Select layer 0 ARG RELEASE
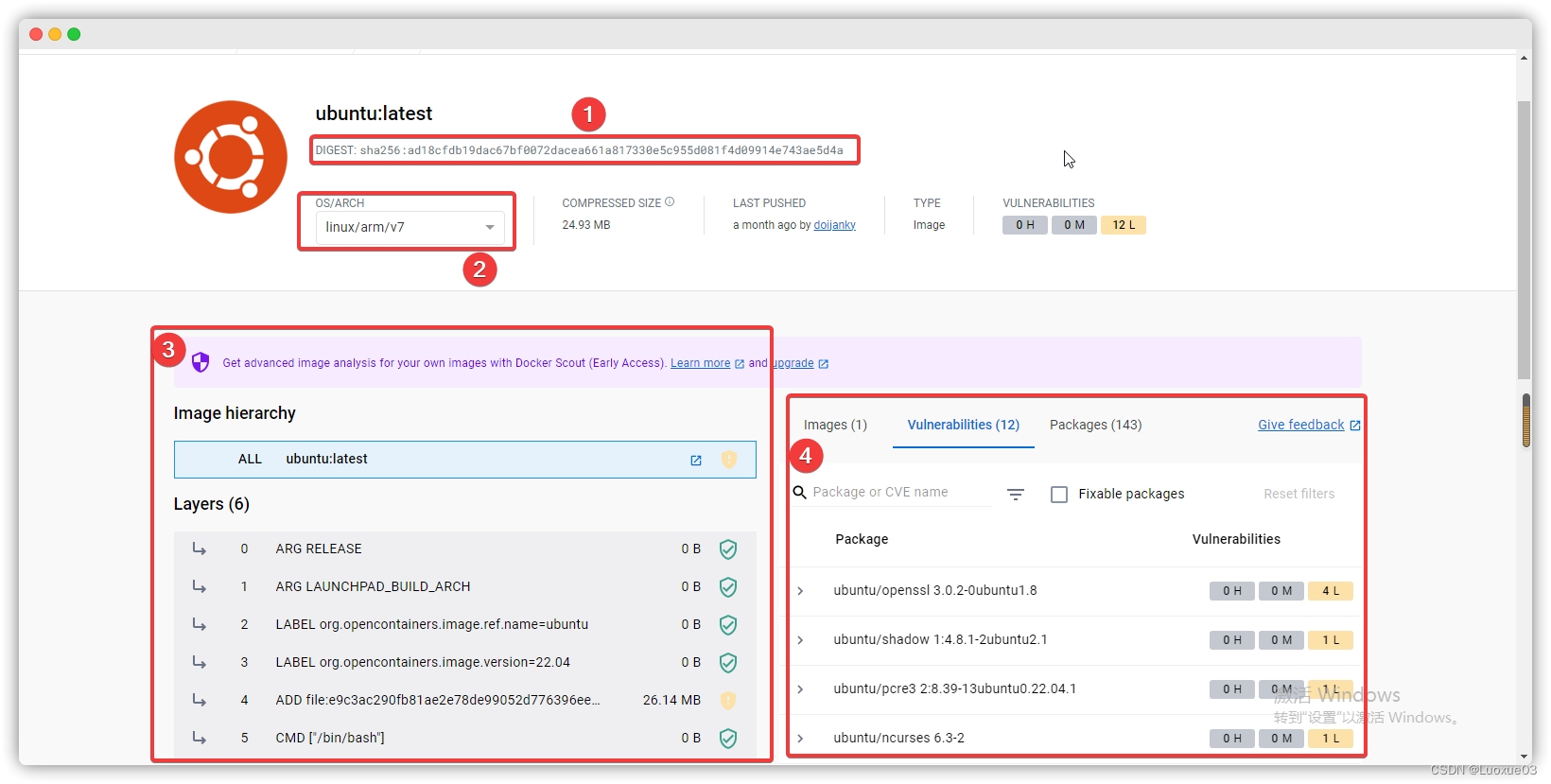 pyautogui.click(x=464, y=549)
